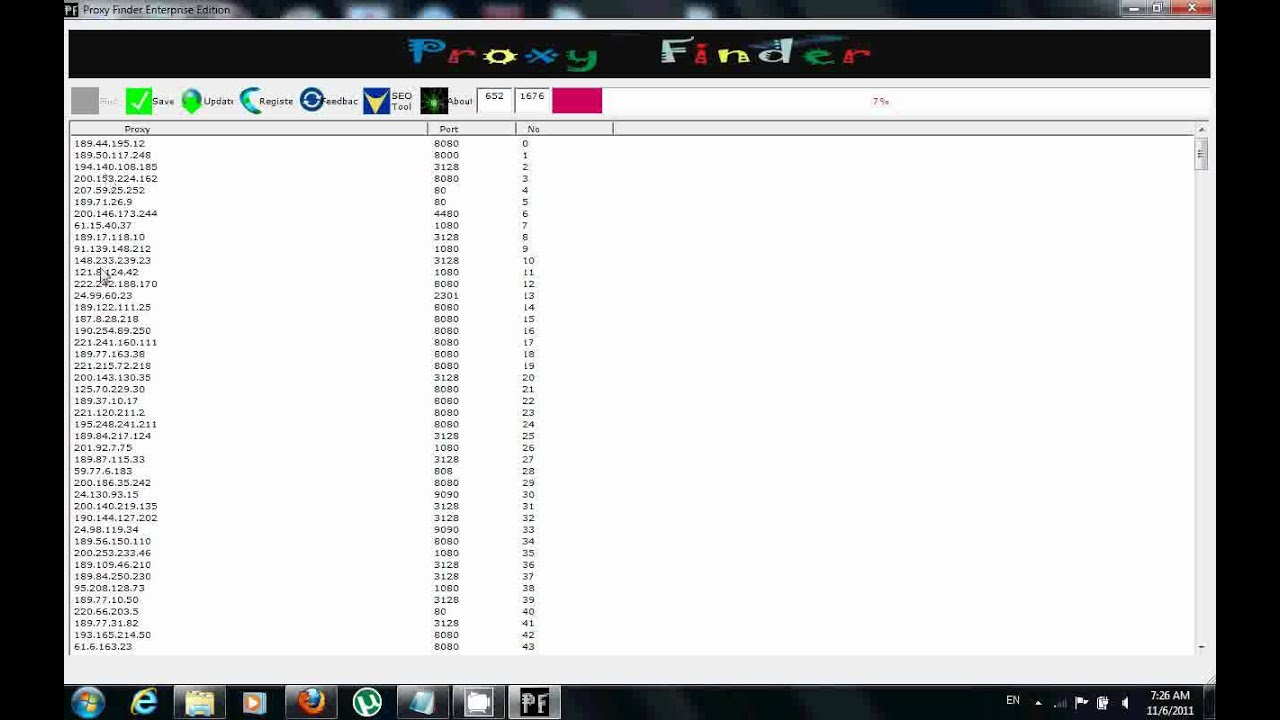1280x720 pixels.
Task: Select proxy row 61.6.163.23
Action: pos(103,647)
